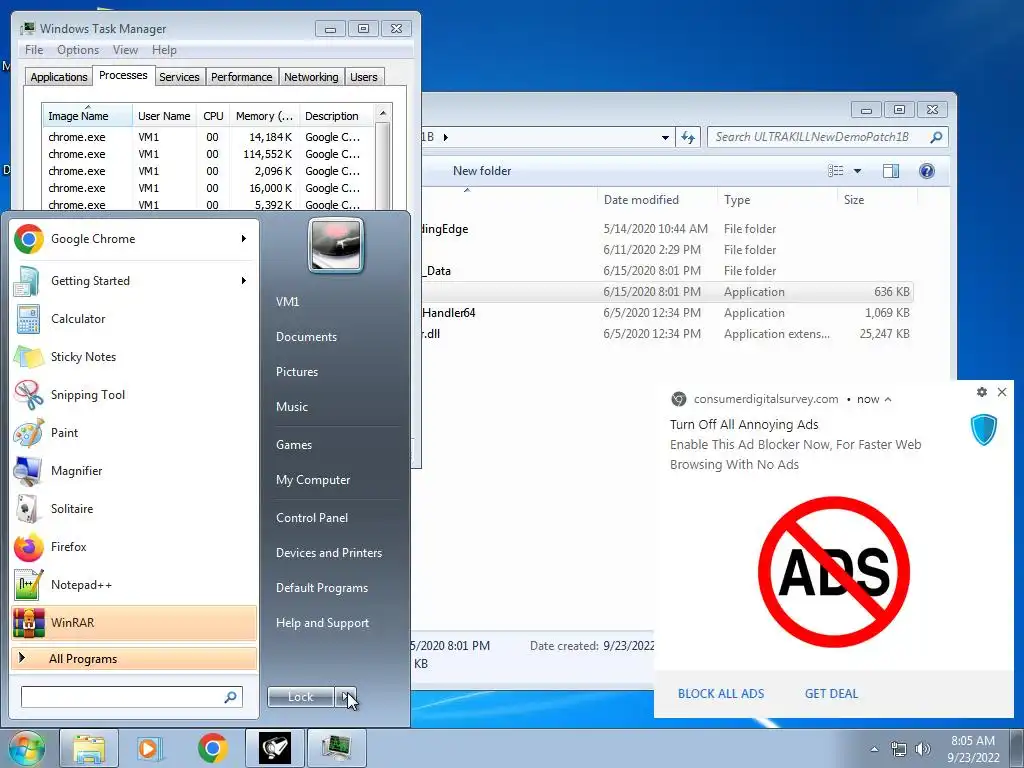The height and width of the screenshot is (768, 1024).
Task: Click GET DEAL in notification
Action: pos(831,694)
